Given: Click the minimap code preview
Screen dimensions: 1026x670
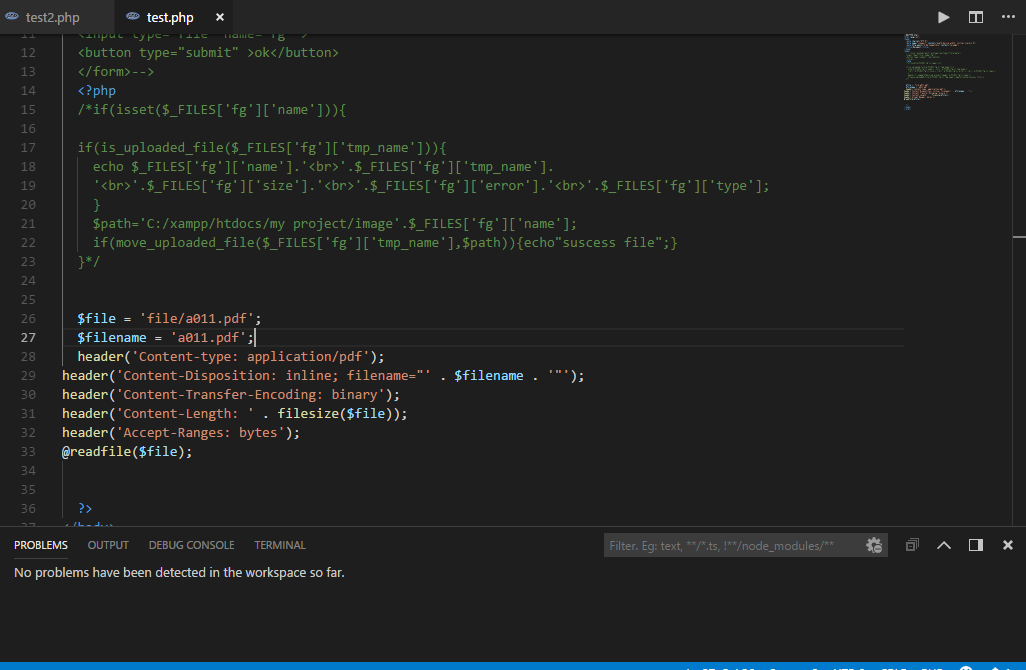Looking at the screenshot, I should point(949,71).
